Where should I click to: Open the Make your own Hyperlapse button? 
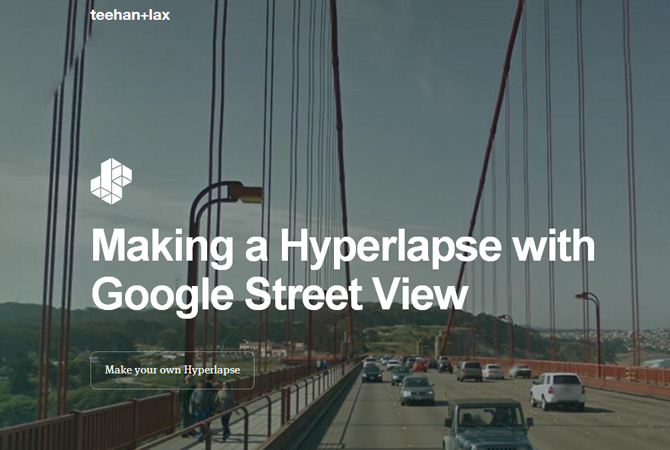173,371
